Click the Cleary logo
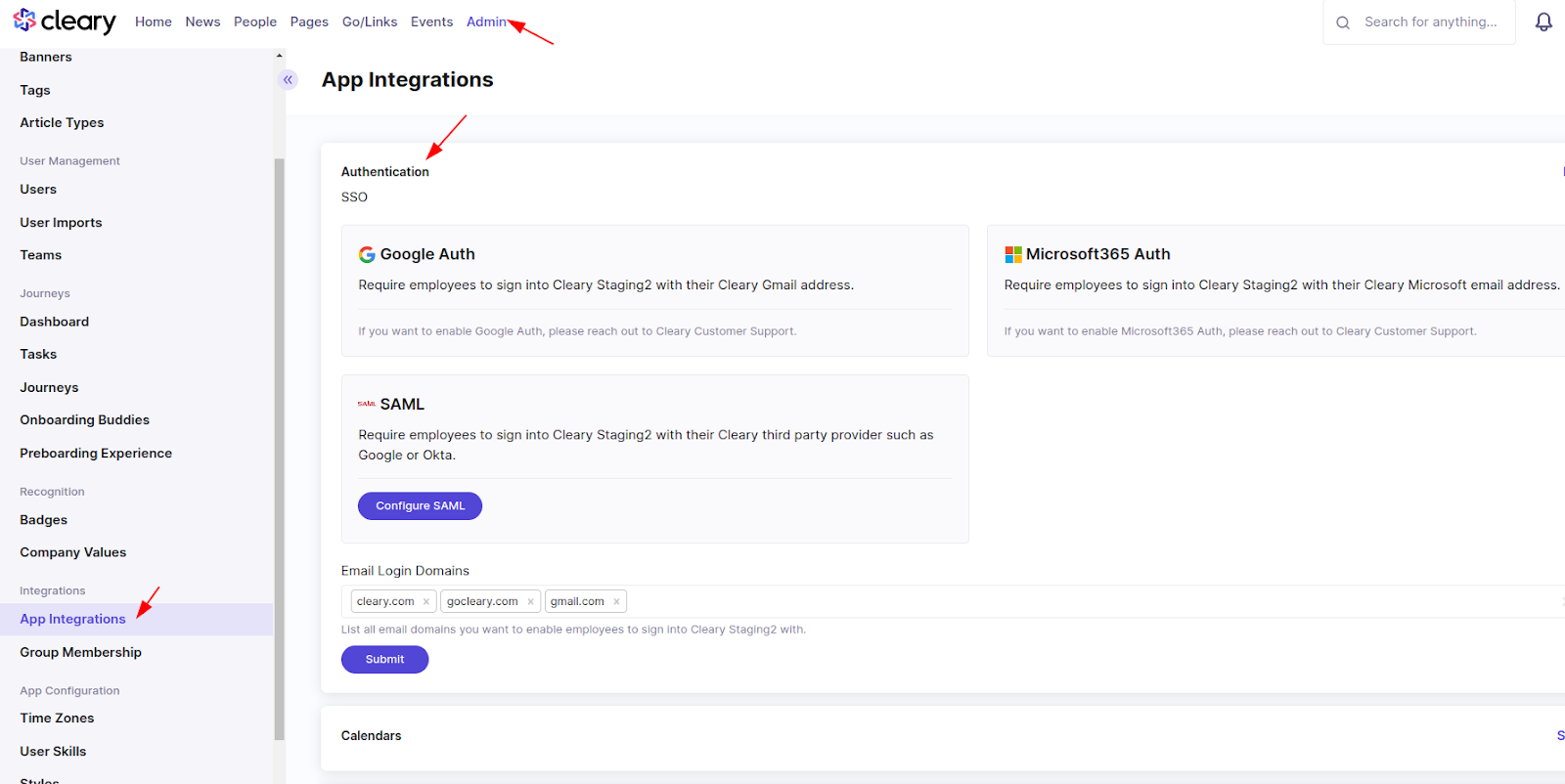This screenshot has width=1565, height=784. (x=65, y=21)
